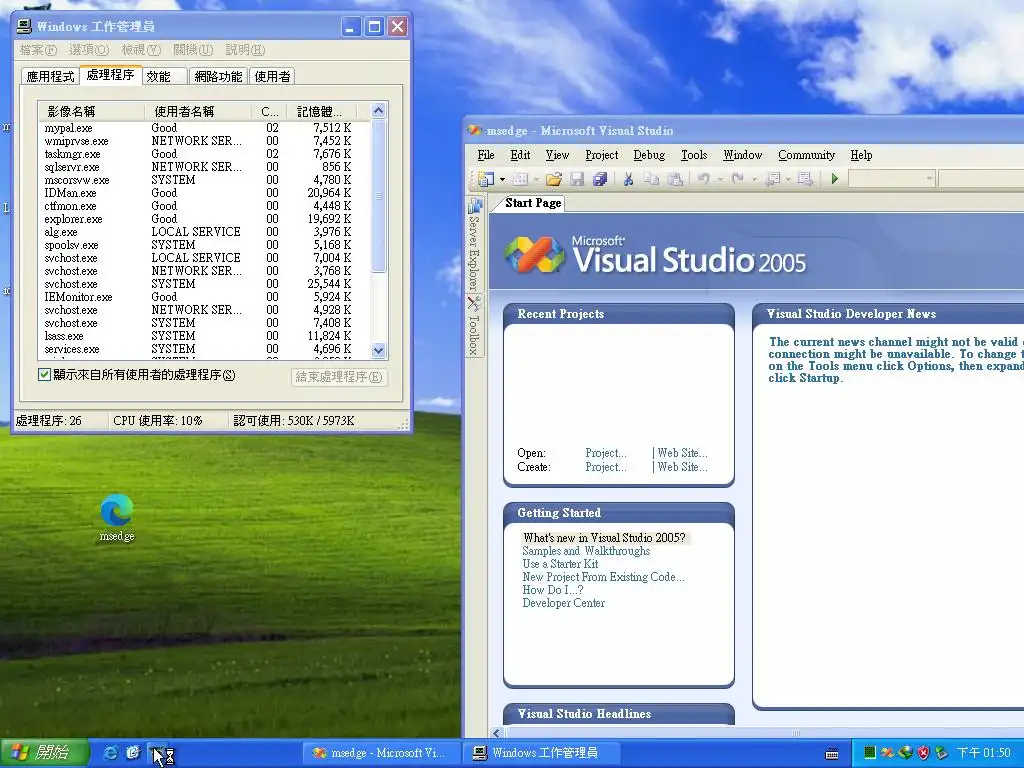Click the Save icon in toolbar
The image size is (1024, 768).
[577, 179]
